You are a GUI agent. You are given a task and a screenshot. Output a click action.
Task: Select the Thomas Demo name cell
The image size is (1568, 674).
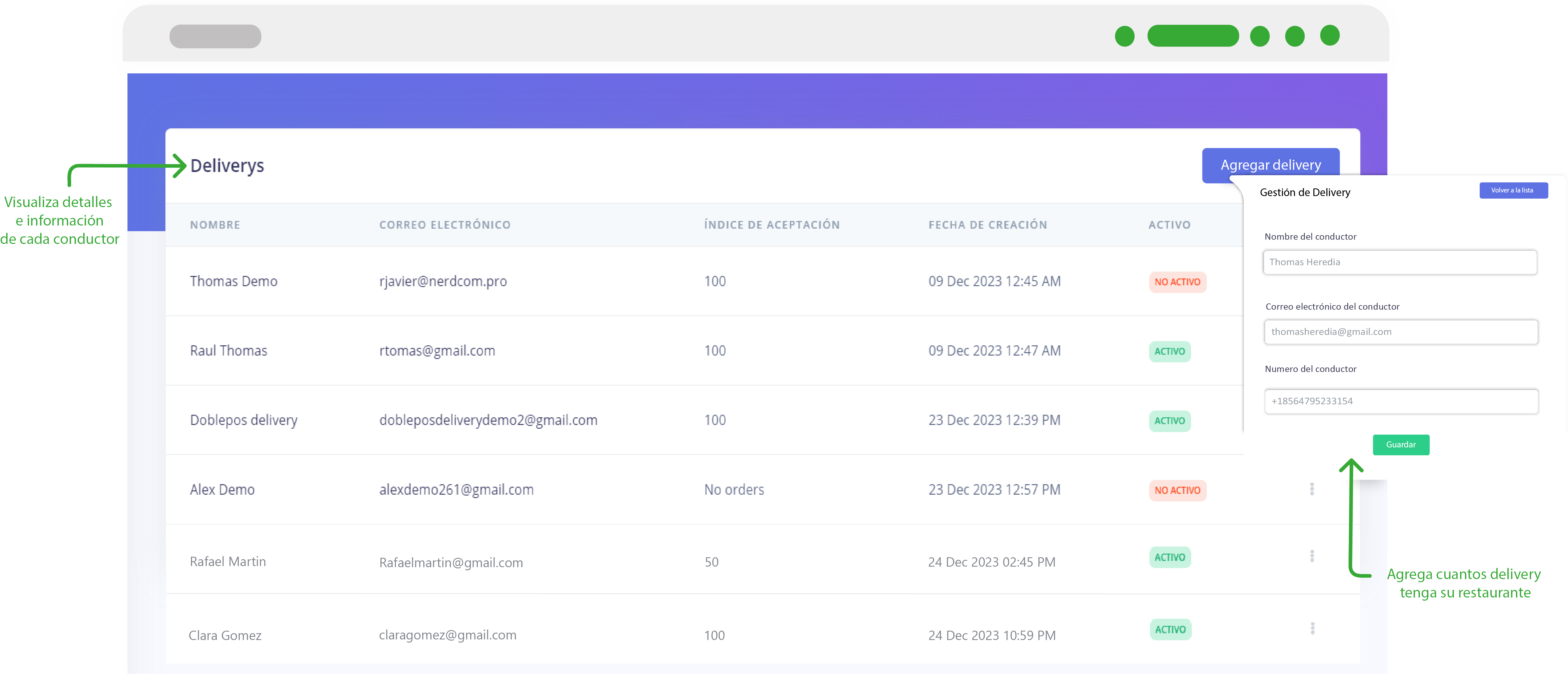click(234, 281)
